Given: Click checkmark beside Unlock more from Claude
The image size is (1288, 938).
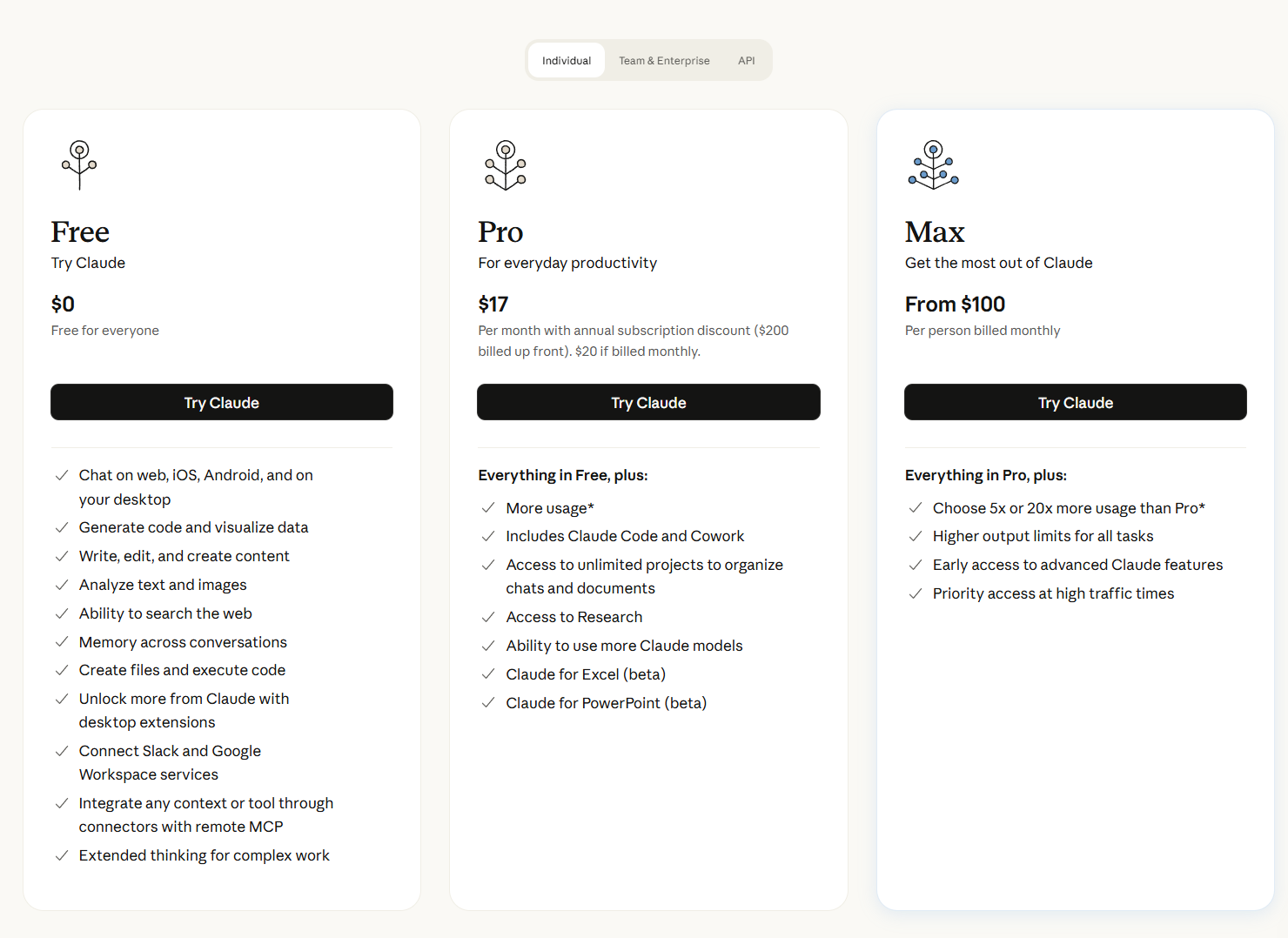Looking at the screenshot, I should [x=62, y=699].
